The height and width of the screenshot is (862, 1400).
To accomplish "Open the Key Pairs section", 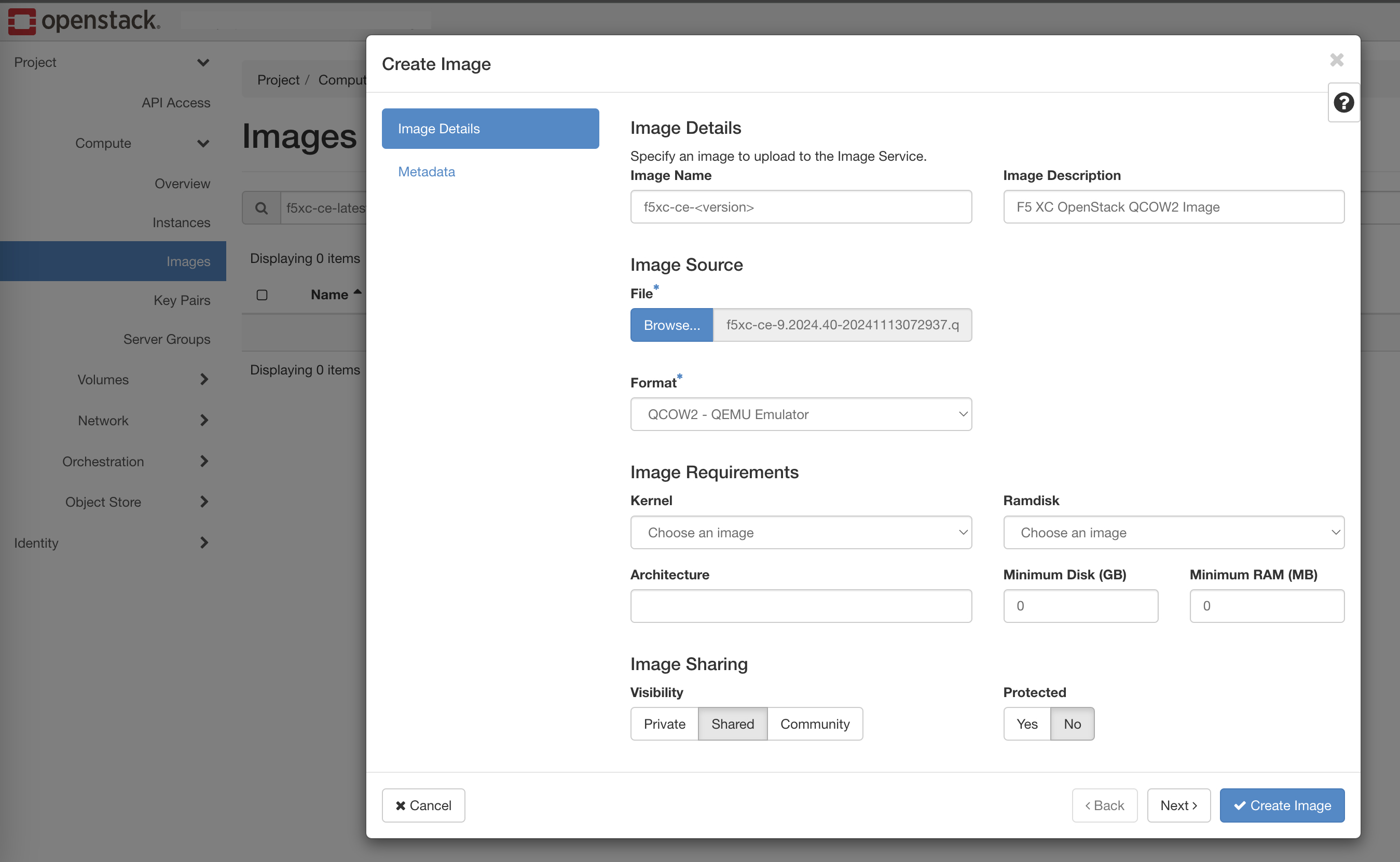I will [x=181, y=300].
